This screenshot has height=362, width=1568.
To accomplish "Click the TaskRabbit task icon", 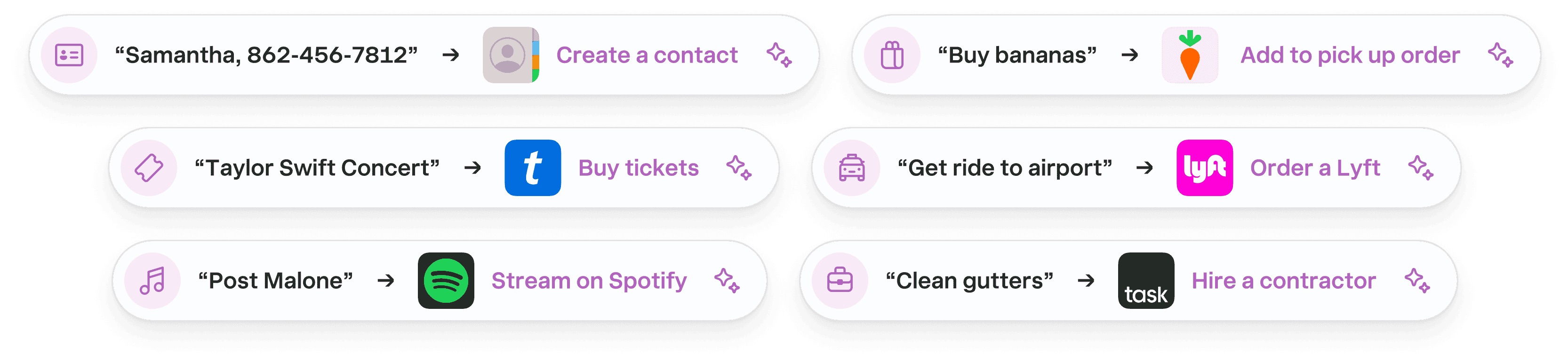I will [1145, 281].
